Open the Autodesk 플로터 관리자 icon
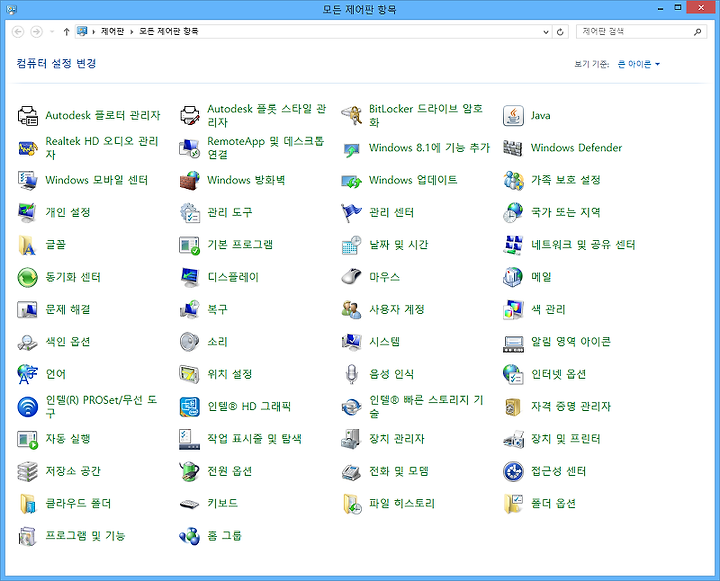The width and height of the screenshot is (720, 581). [28, 116]
